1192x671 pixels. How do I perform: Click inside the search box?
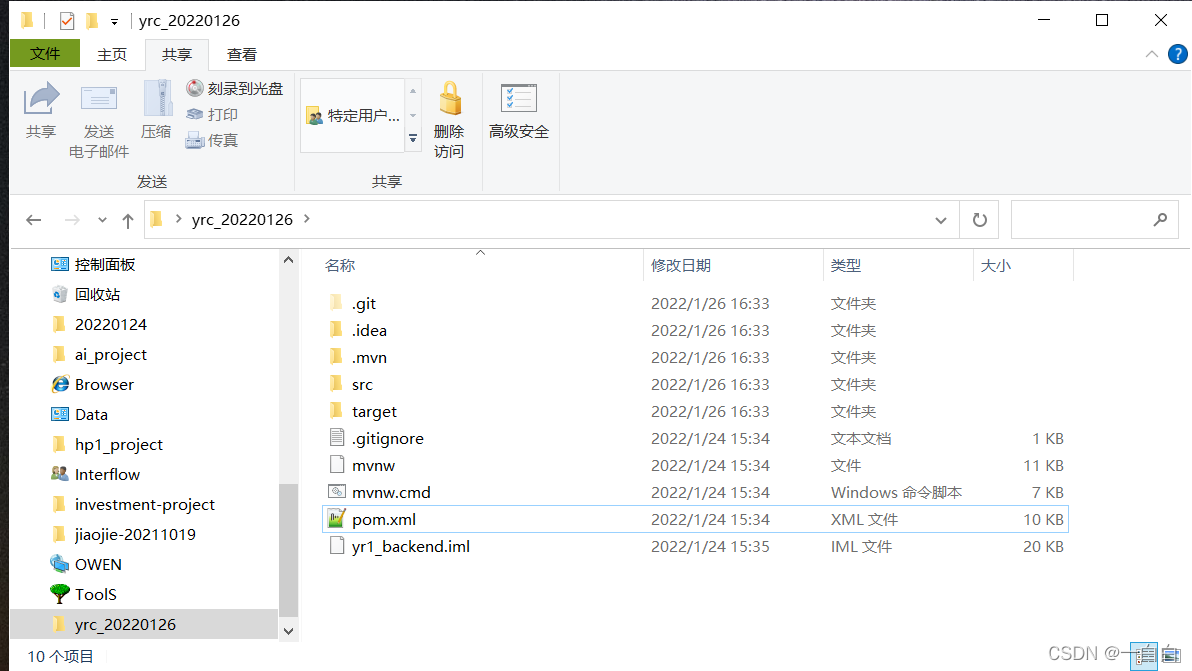[x=1090, y=219]
